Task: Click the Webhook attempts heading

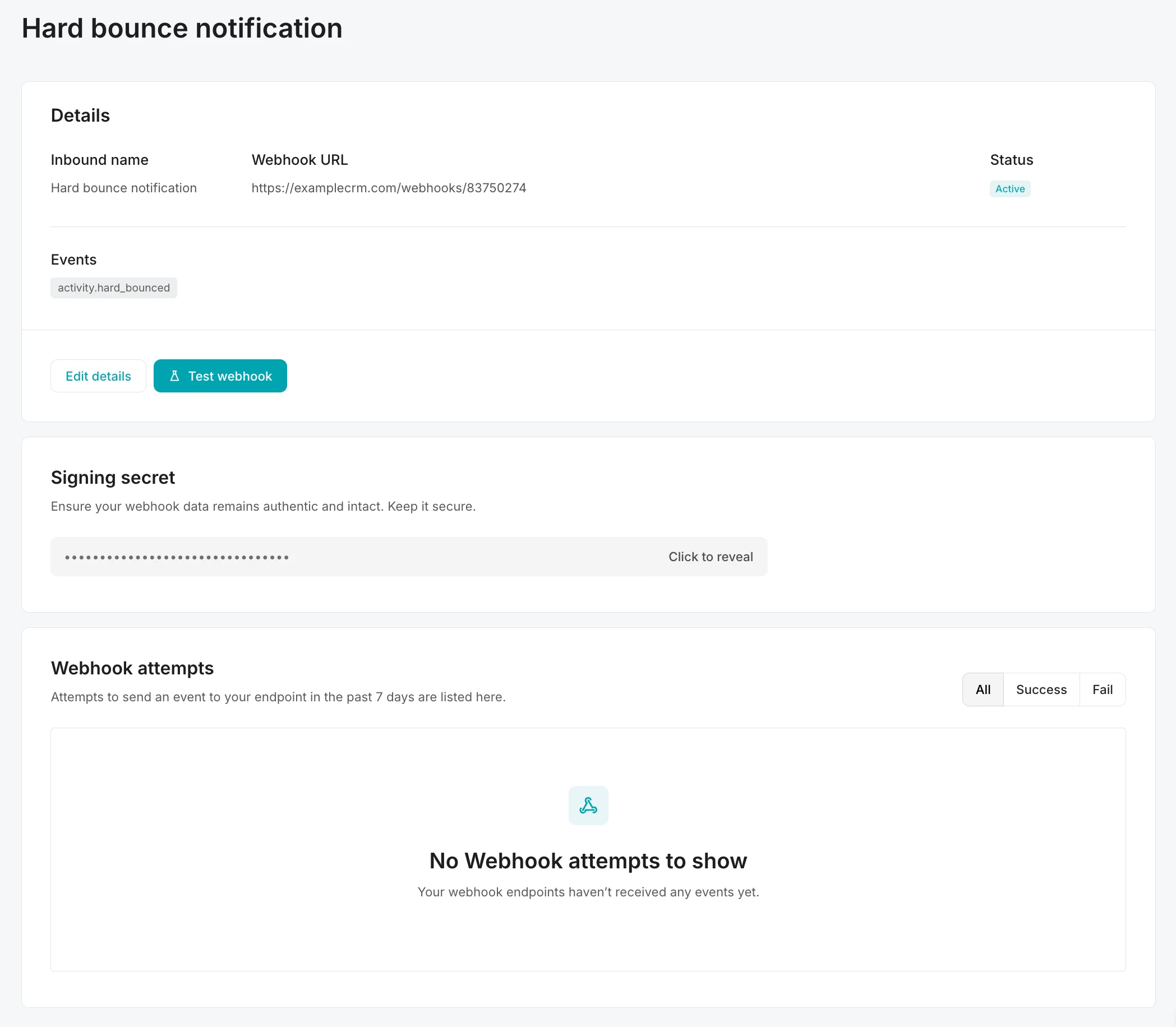Action: coord(132,668)
